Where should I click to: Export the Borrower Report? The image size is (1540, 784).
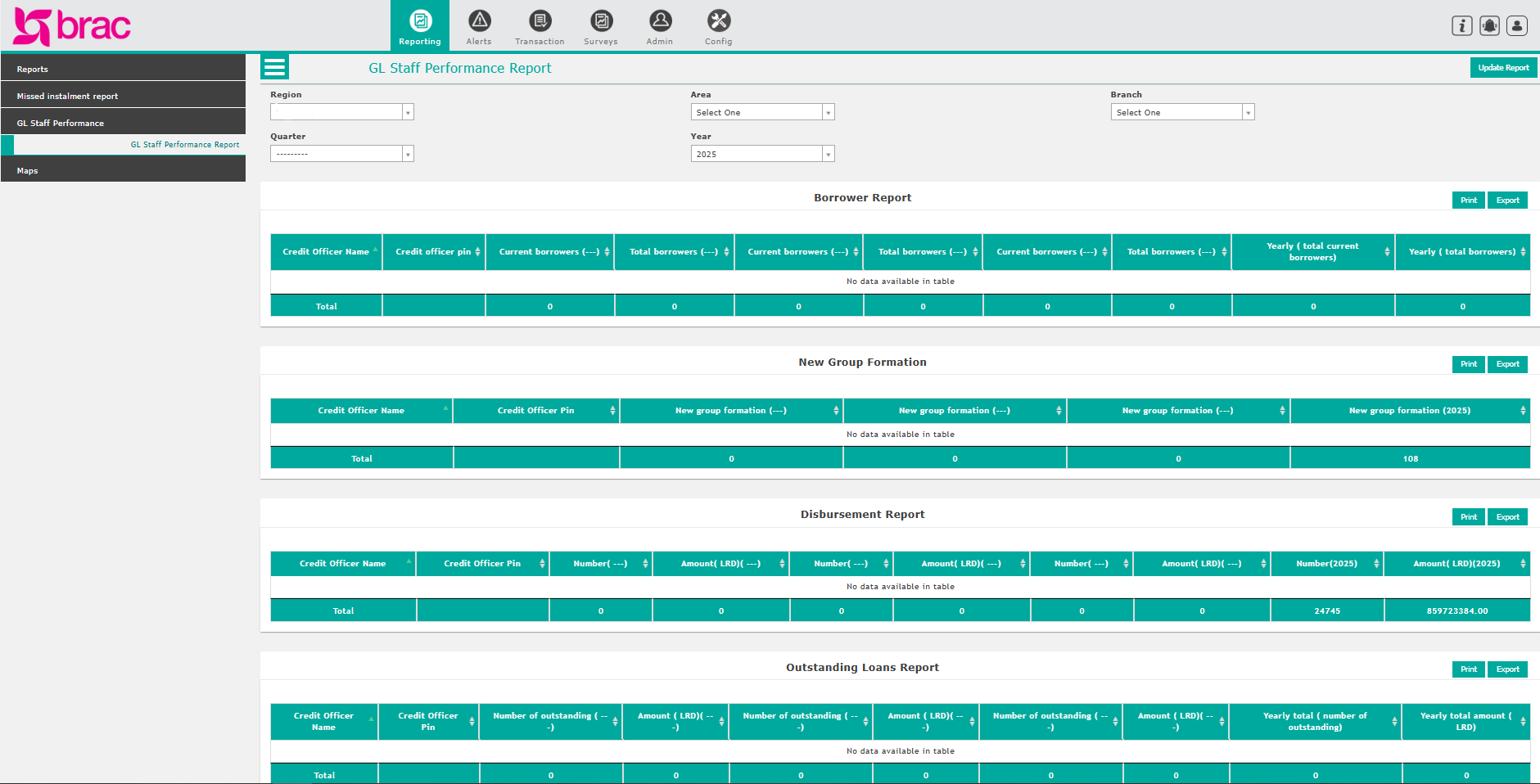(x=1506, y=201)
